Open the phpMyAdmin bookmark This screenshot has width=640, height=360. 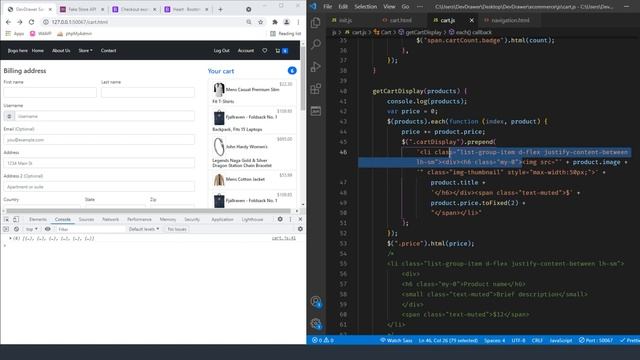(x=75, y=33)
